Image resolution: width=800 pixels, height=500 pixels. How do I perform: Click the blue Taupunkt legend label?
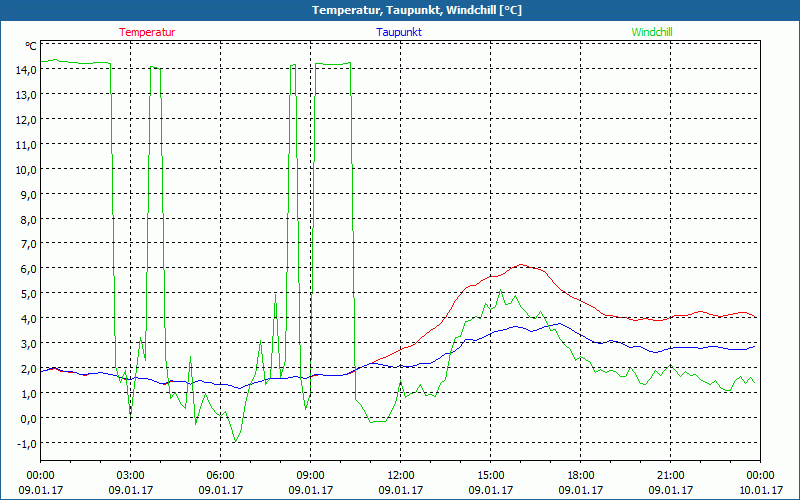399,32
